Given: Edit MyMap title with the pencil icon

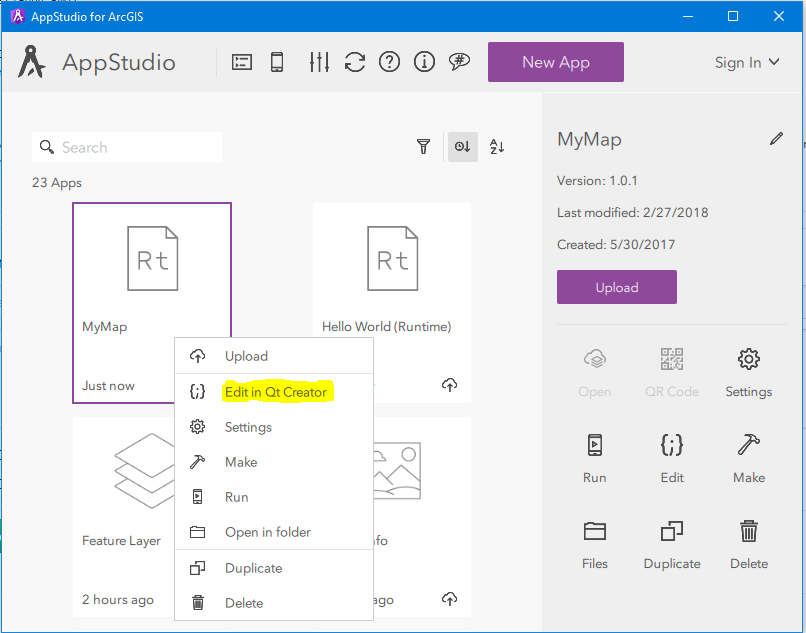Looking at the screenshot, I should tap(776, 139).
